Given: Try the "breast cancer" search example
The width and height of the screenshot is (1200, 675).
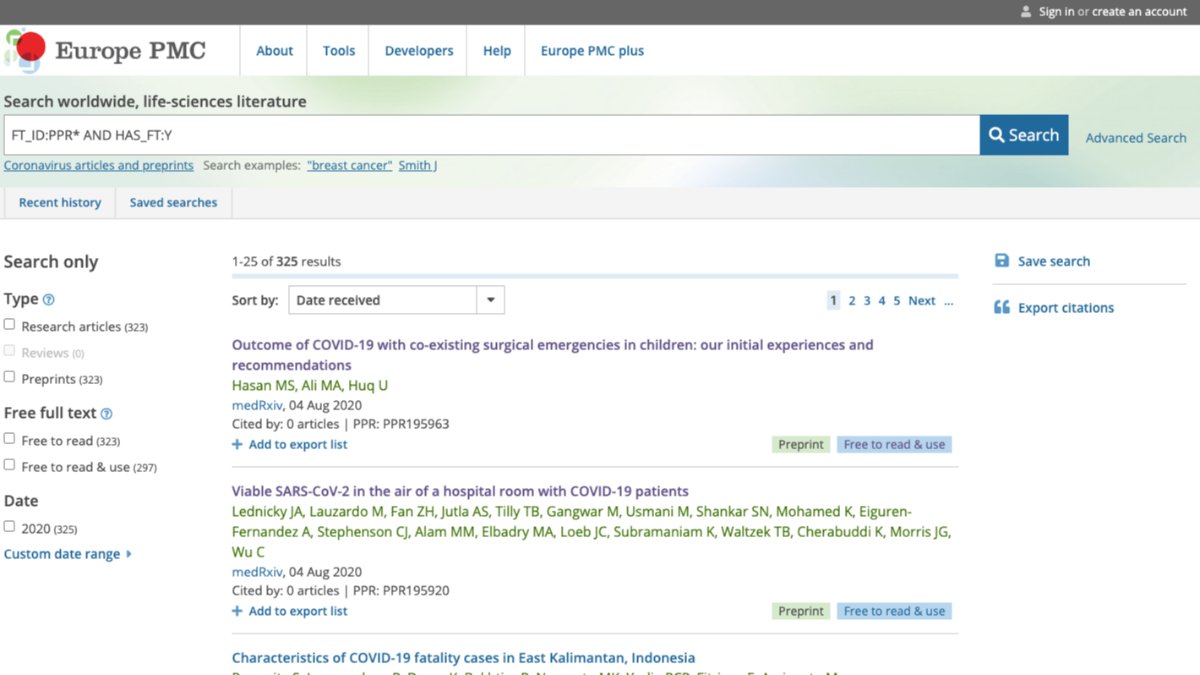Looking at the screenshot, I should click(x=349, y=166).
